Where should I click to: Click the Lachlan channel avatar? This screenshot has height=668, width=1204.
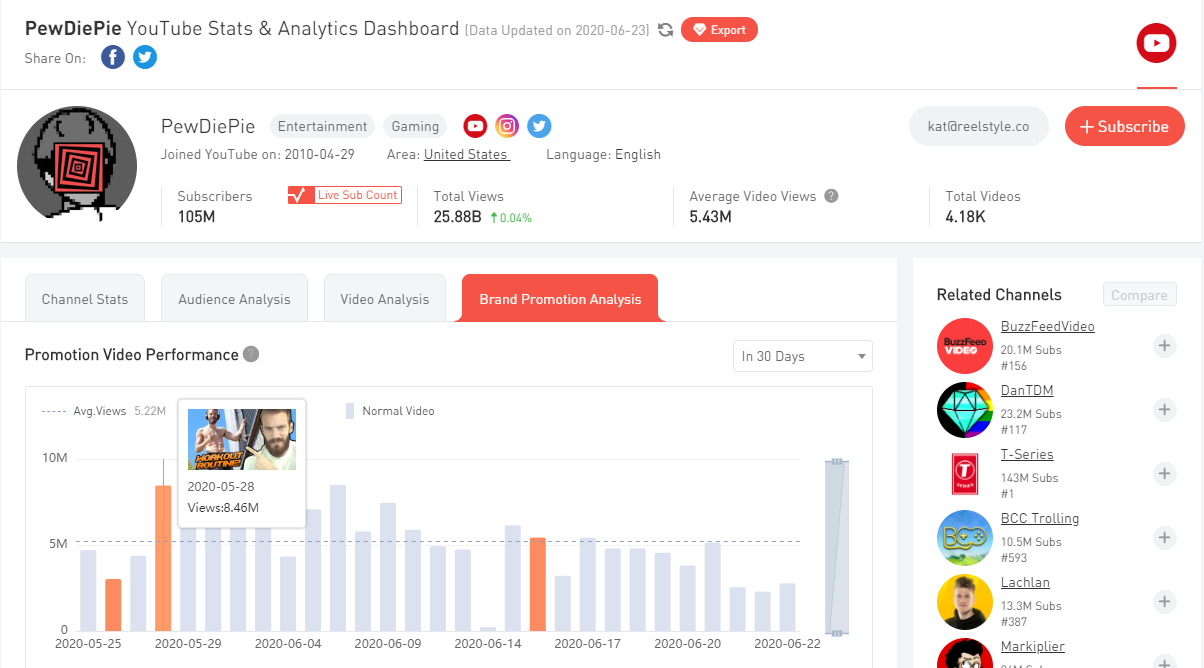[965, 602]
